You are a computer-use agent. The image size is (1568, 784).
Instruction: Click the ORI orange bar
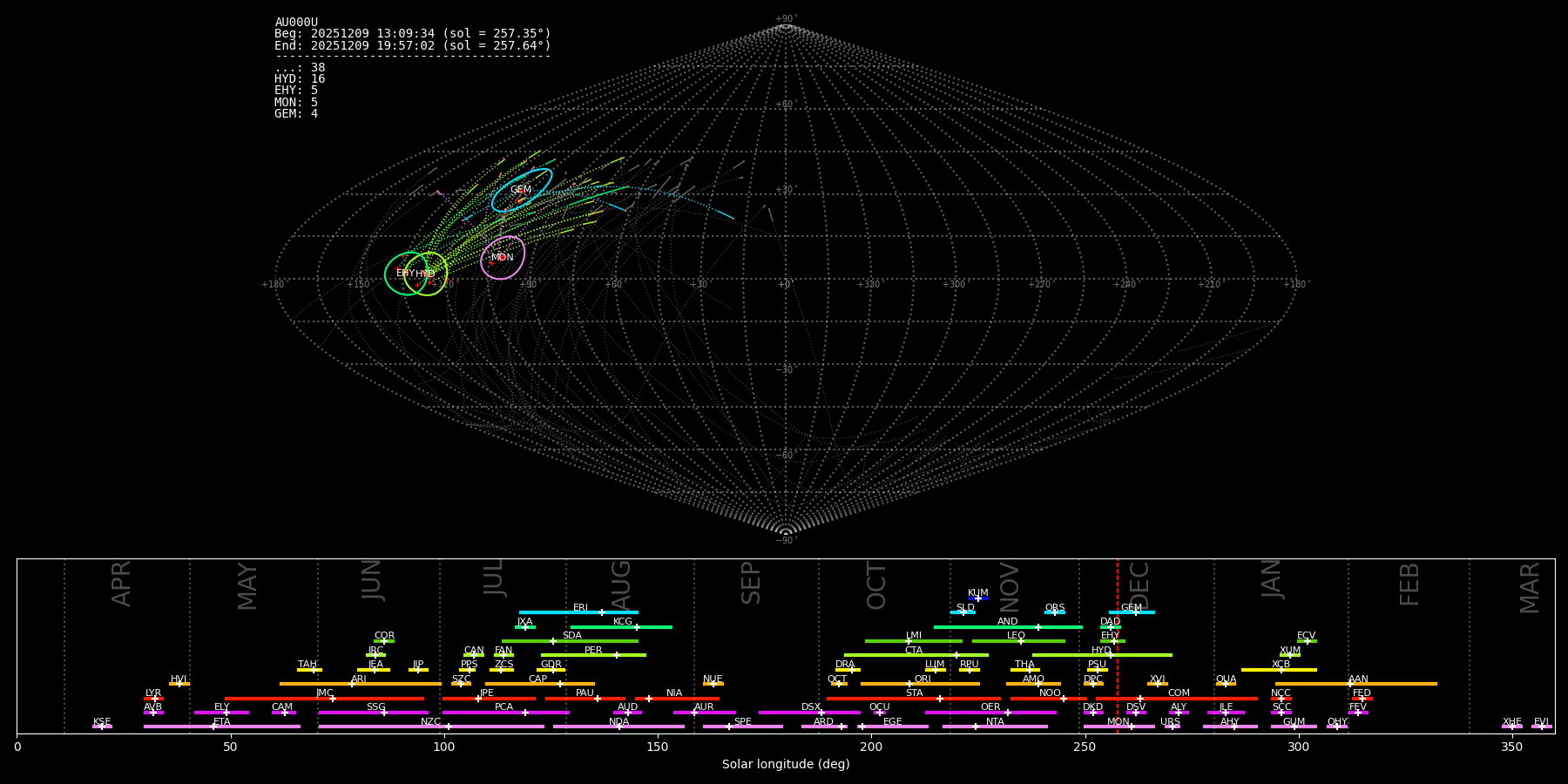pyautogui.click(x=920, y=684)
